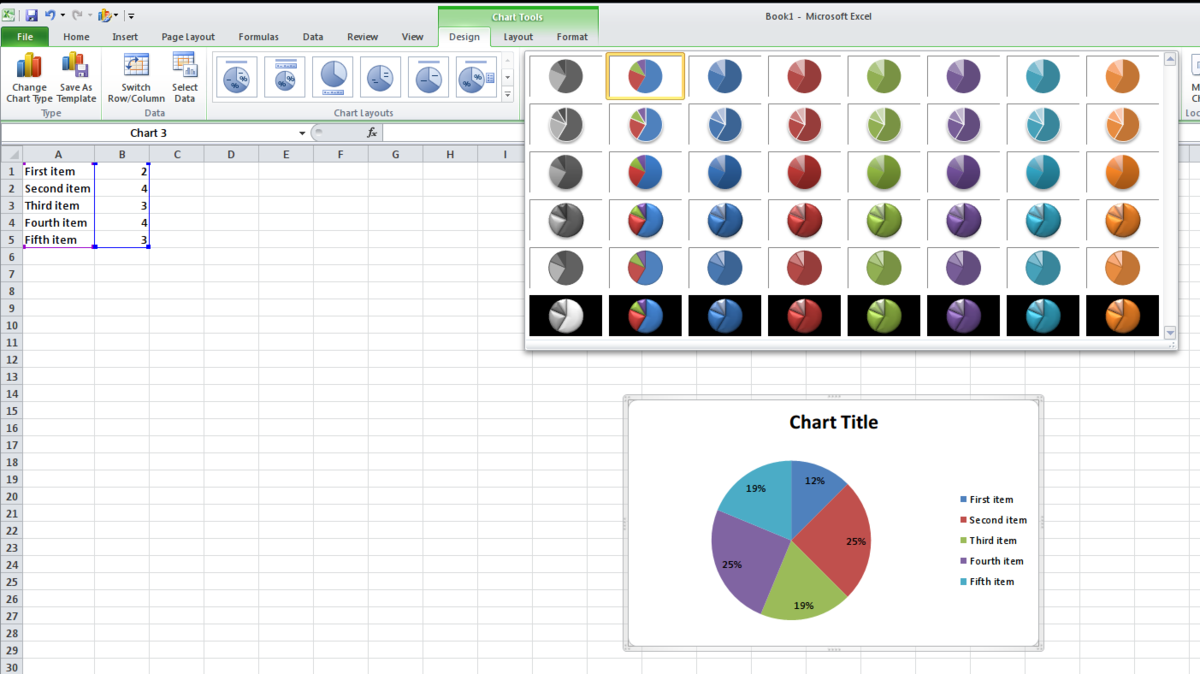The width and height of the screenshot is (1200, 674).
Task: Select white pie style on black background
Action: click(565, 315)
